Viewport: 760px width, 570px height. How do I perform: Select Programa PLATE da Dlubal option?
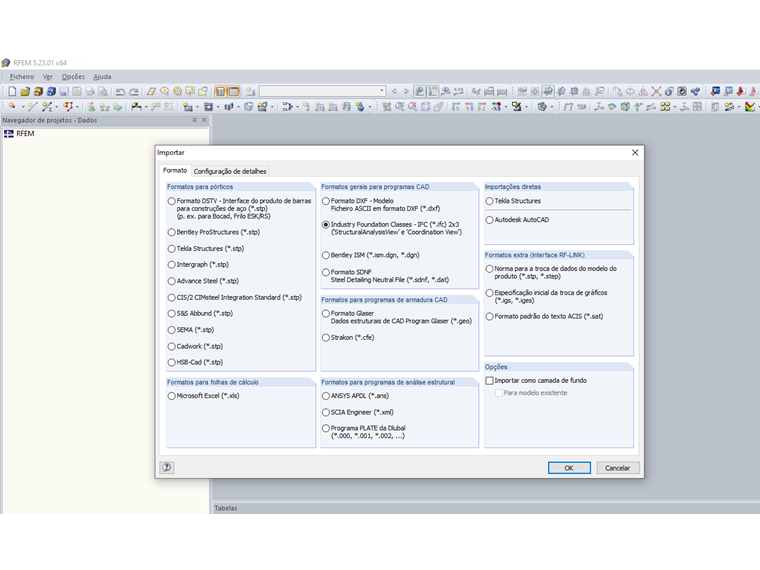326,428
